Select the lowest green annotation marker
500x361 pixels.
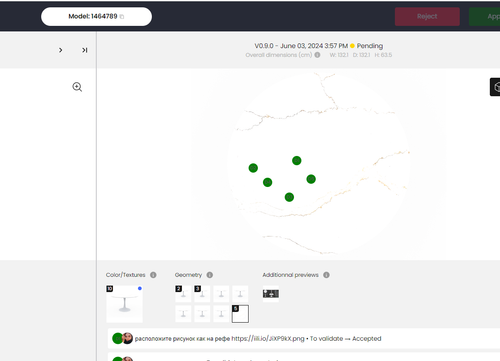coord(289,197)
